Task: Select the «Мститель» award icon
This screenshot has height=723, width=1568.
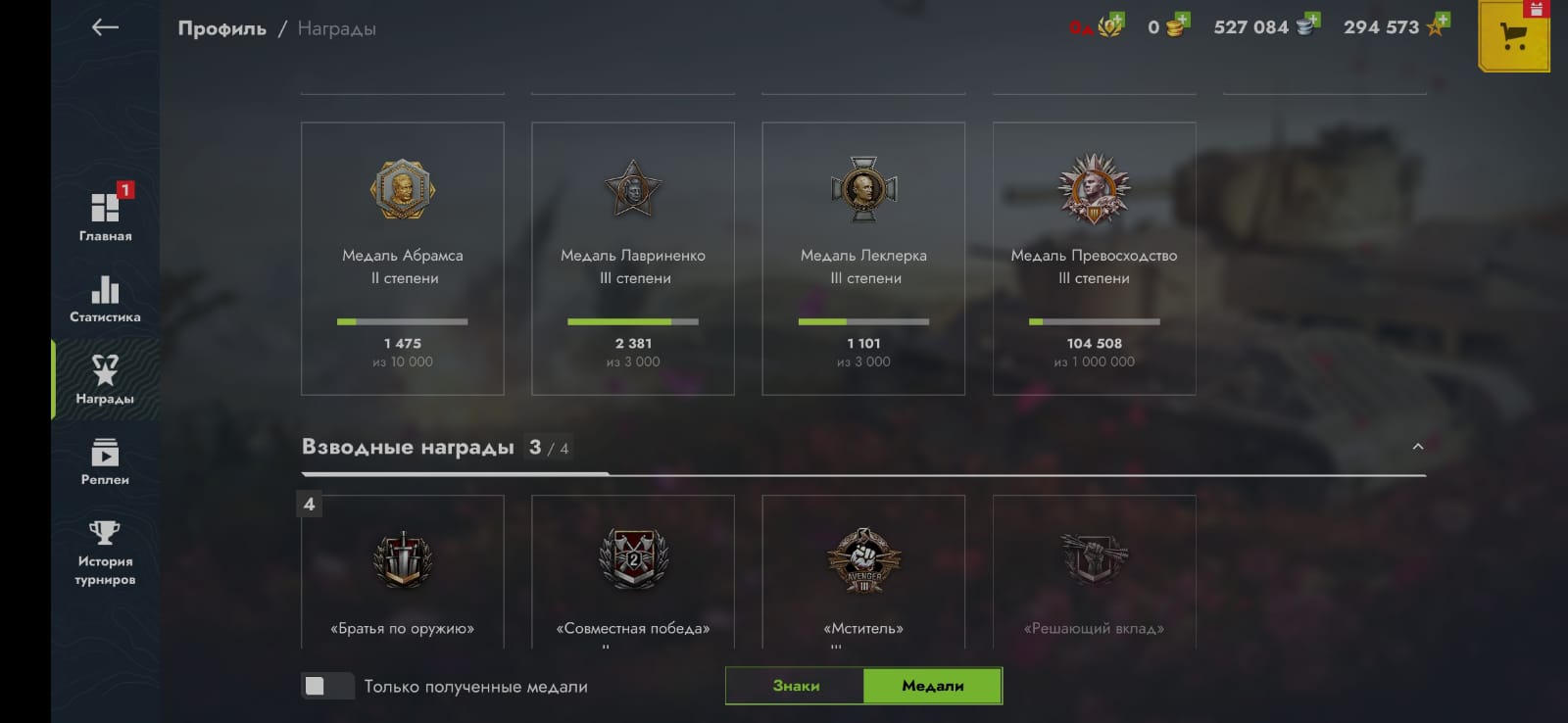Action: coord(863,560)
